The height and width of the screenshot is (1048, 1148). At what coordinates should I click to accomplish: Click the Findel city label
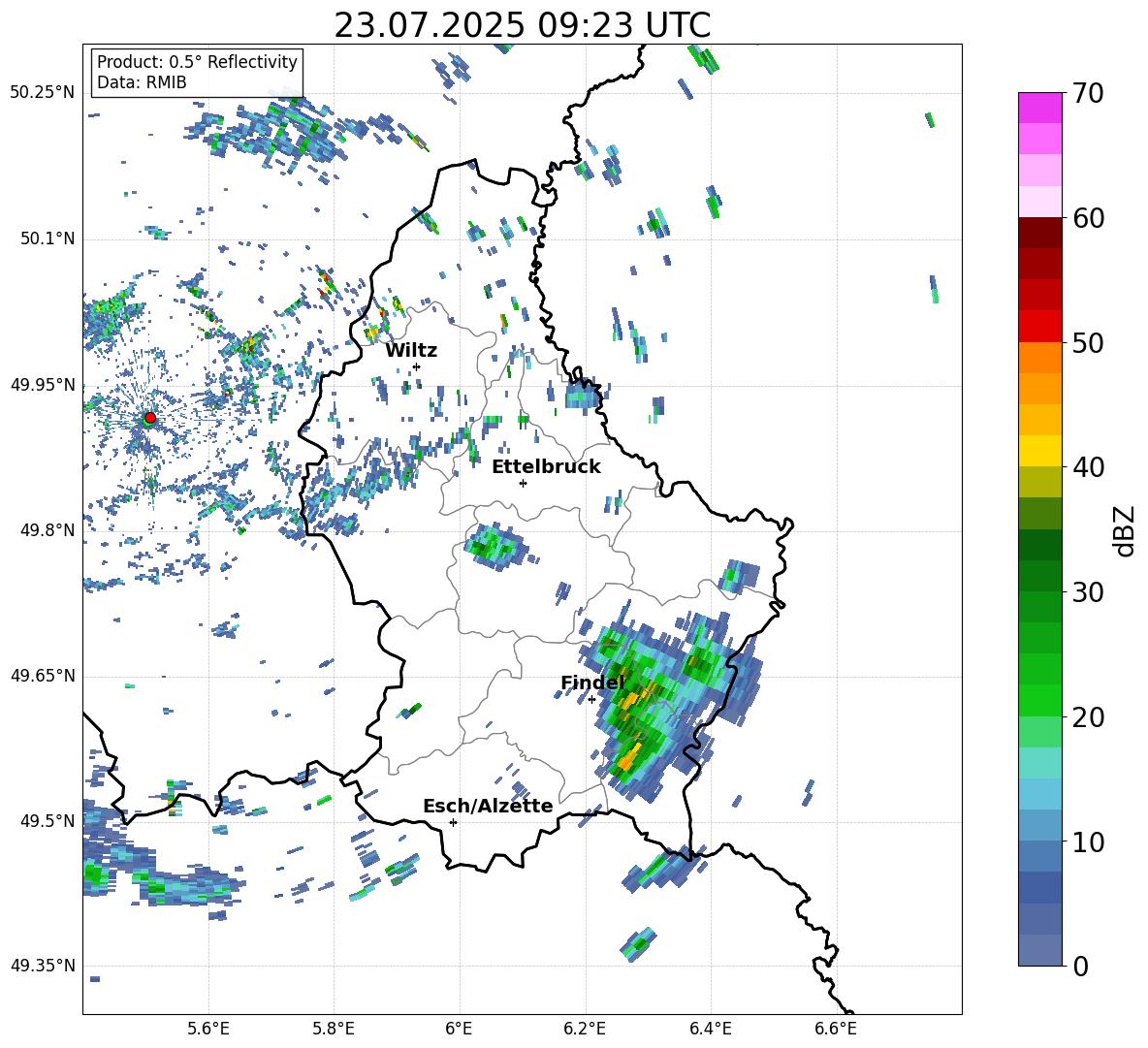(592, 683)
